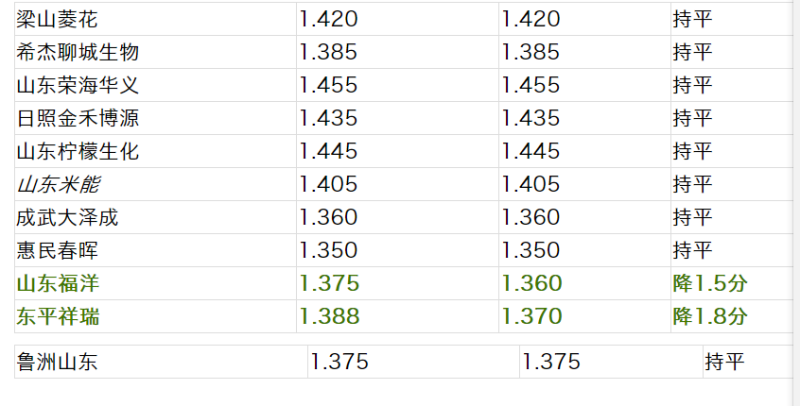Click the 降1.8分 change cell
The image size is (800, 406).
tap(732, 316)
